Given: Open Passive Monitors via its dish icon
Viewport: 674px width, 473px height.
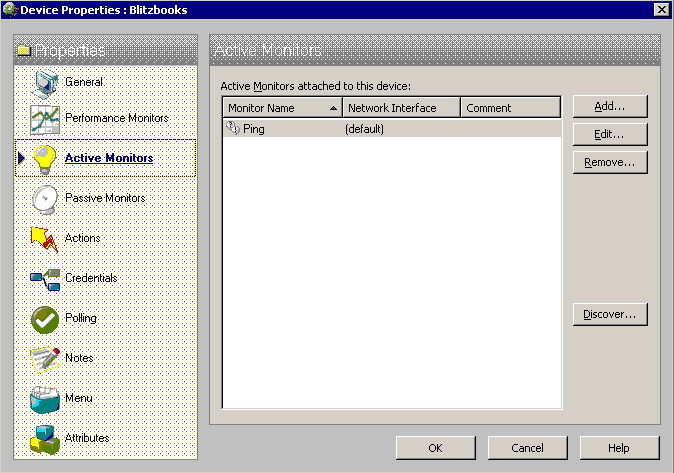Looking at the screenshot, I should click(x=45, y=199).
